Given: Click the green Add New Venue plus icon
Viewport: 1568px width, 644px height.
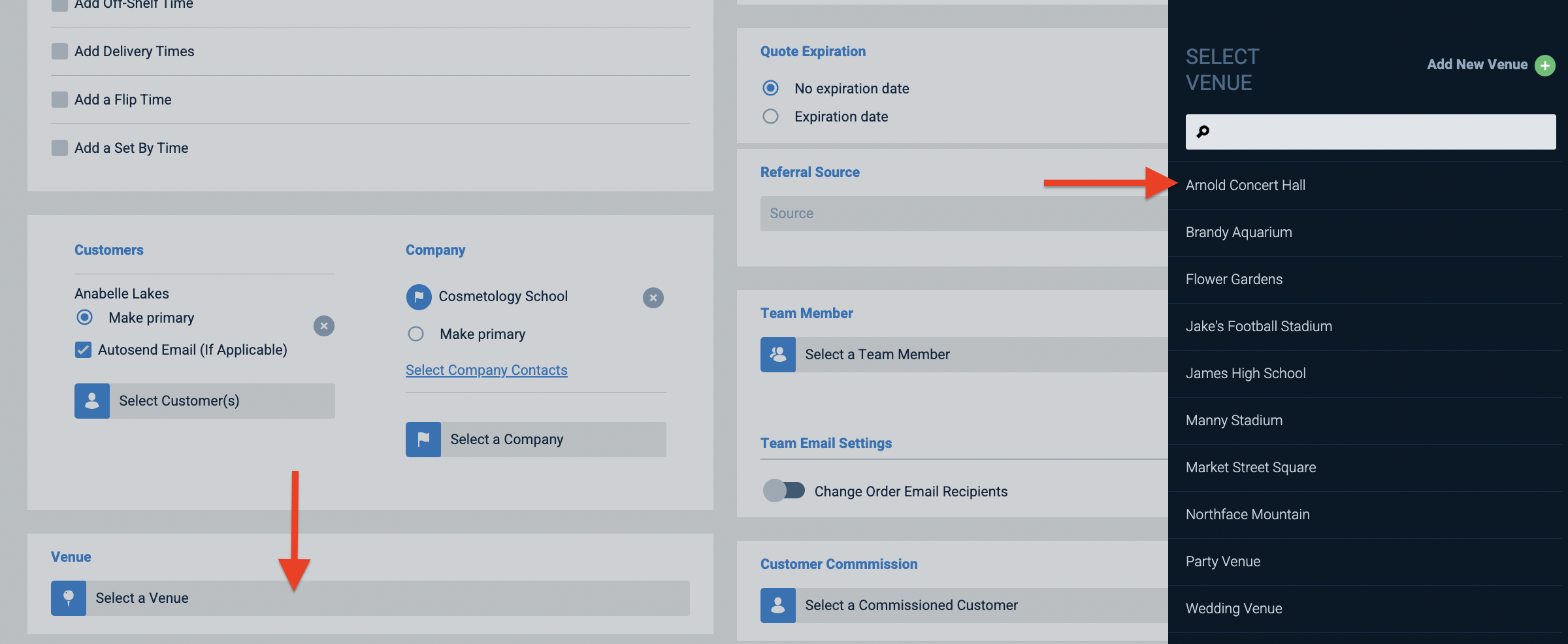Looking at the screenshot, I should click(x=1545, y=65).
